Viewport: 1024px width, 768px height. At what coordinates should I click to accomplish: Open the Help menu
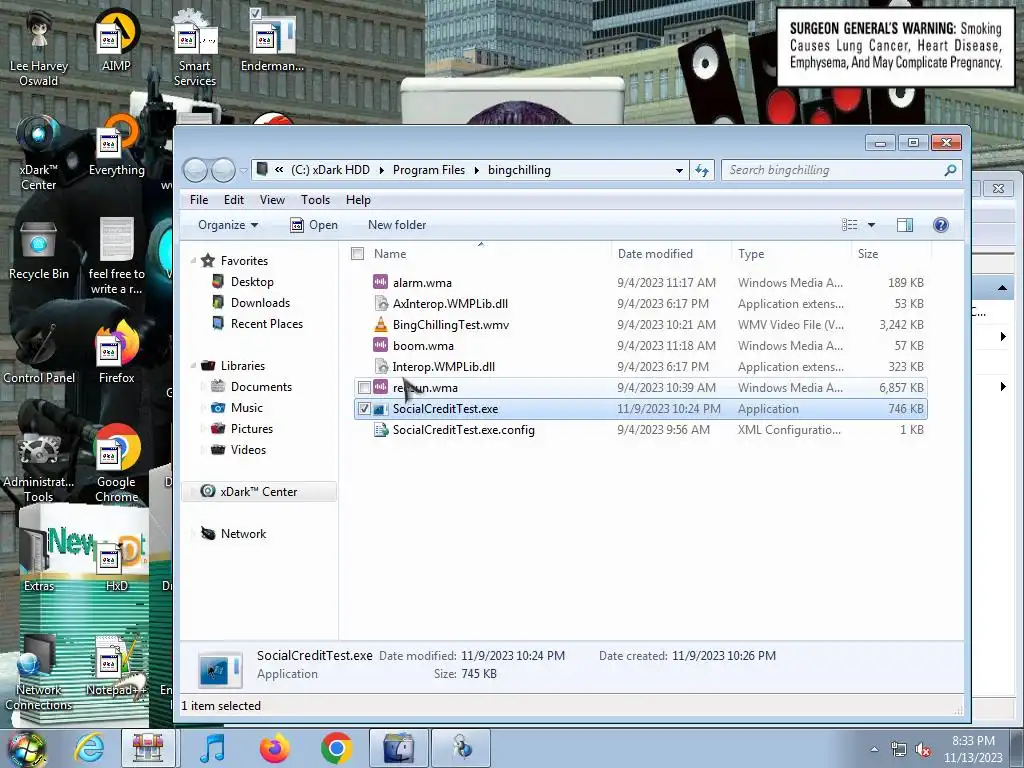pos(358,200)
